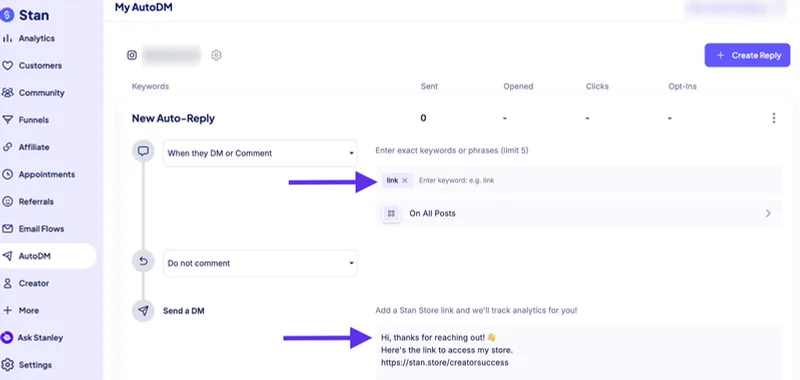Click the Funnels funnel icon

coord(7,120)
